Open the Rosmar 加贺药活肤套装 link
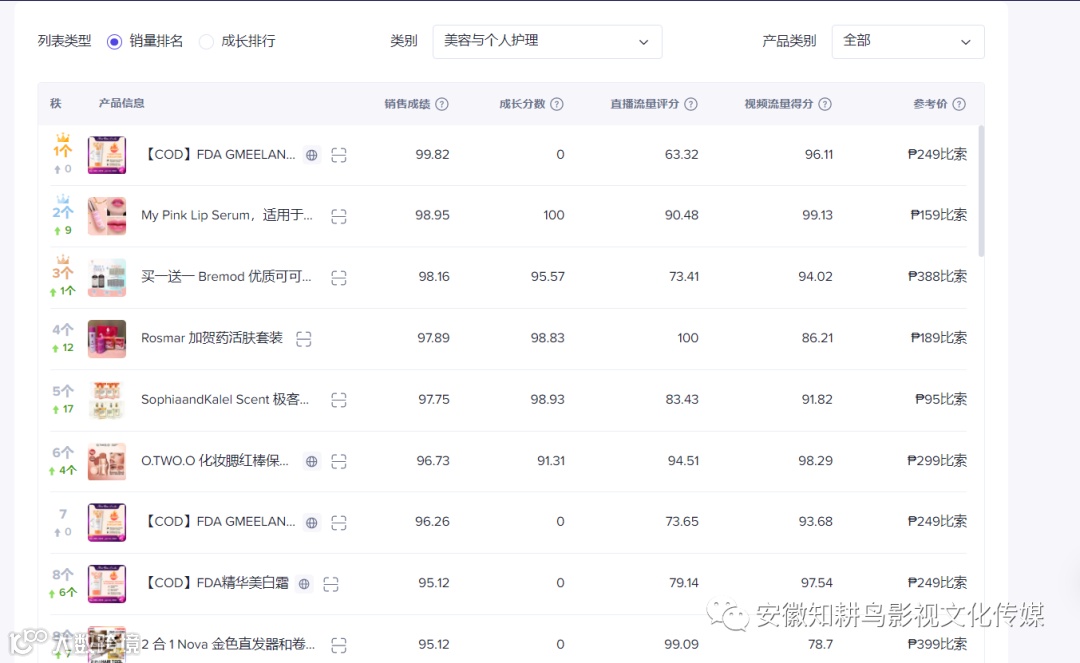Screen dimensions: 1080x663 (212, 337)
